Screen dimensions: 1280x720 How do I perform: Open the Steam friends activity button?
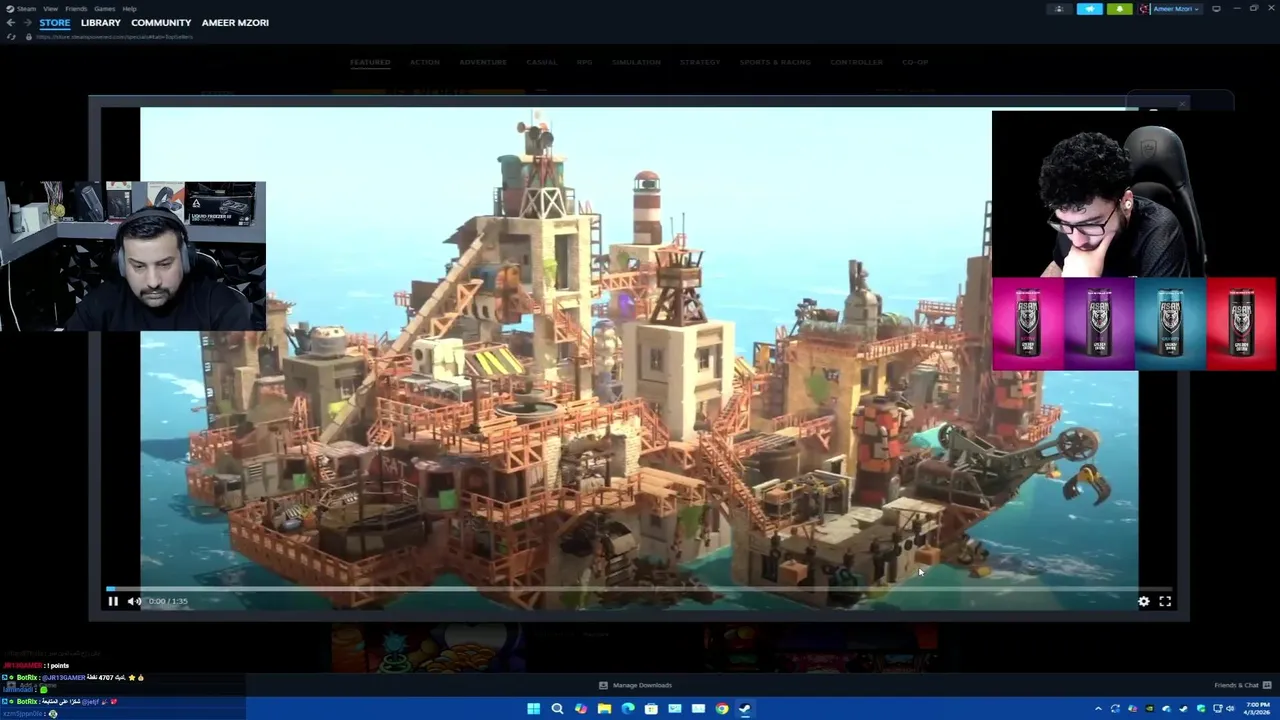[1059, 9]
